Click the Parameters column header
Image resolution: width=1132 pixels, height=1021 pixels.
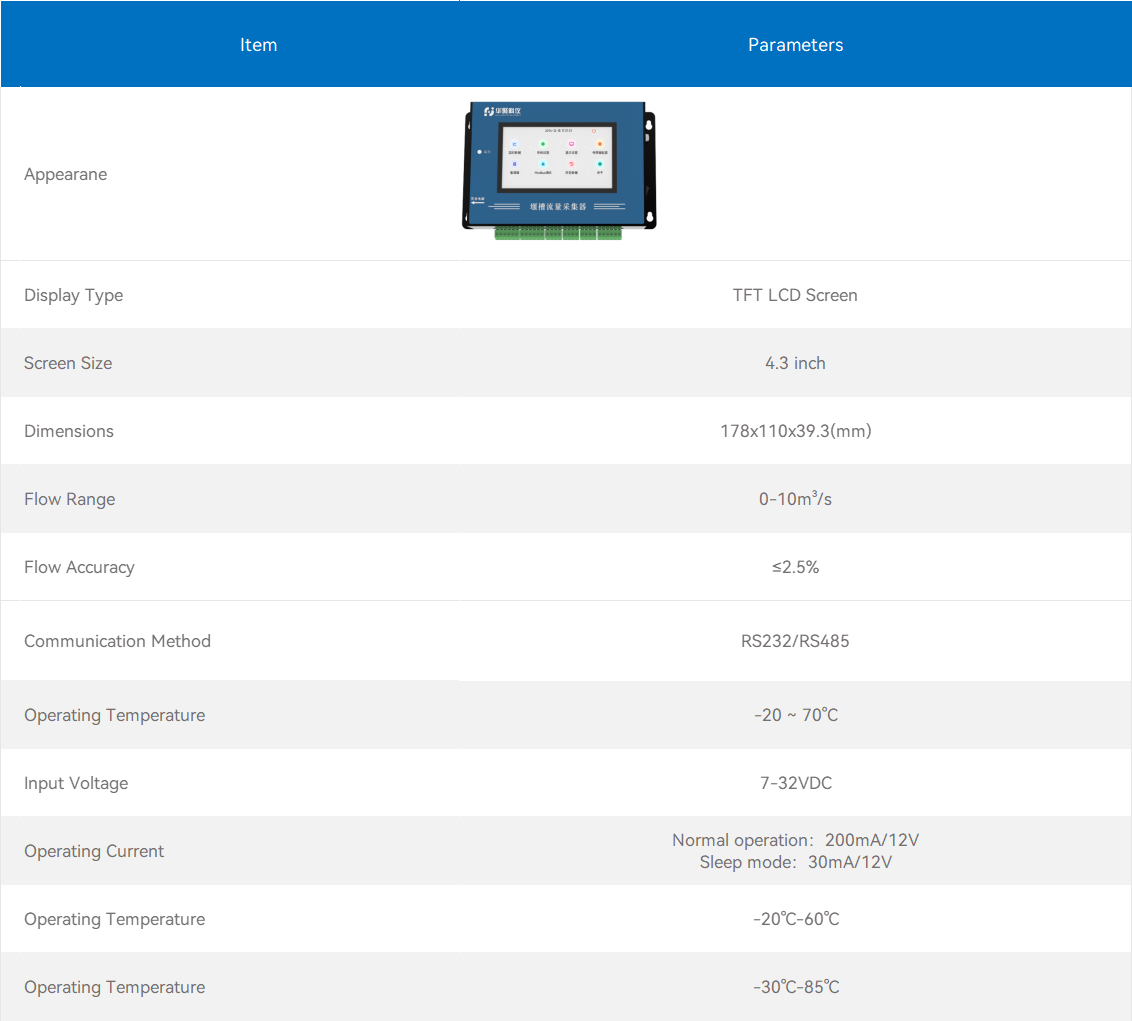[796, 45]
